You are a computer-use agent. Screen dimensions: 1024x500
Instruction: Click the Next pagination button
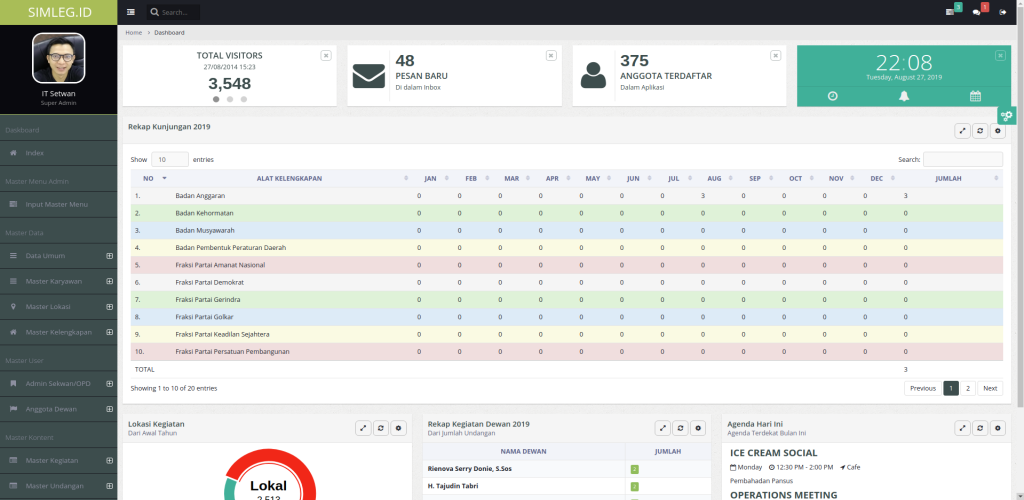tap(990, 388)
